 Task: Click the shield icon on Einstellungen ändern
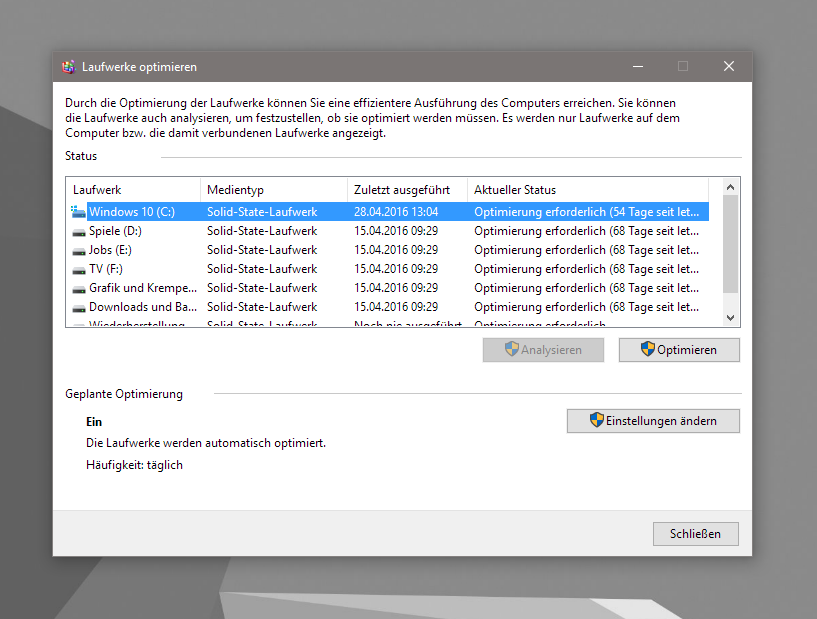point(597,419)
